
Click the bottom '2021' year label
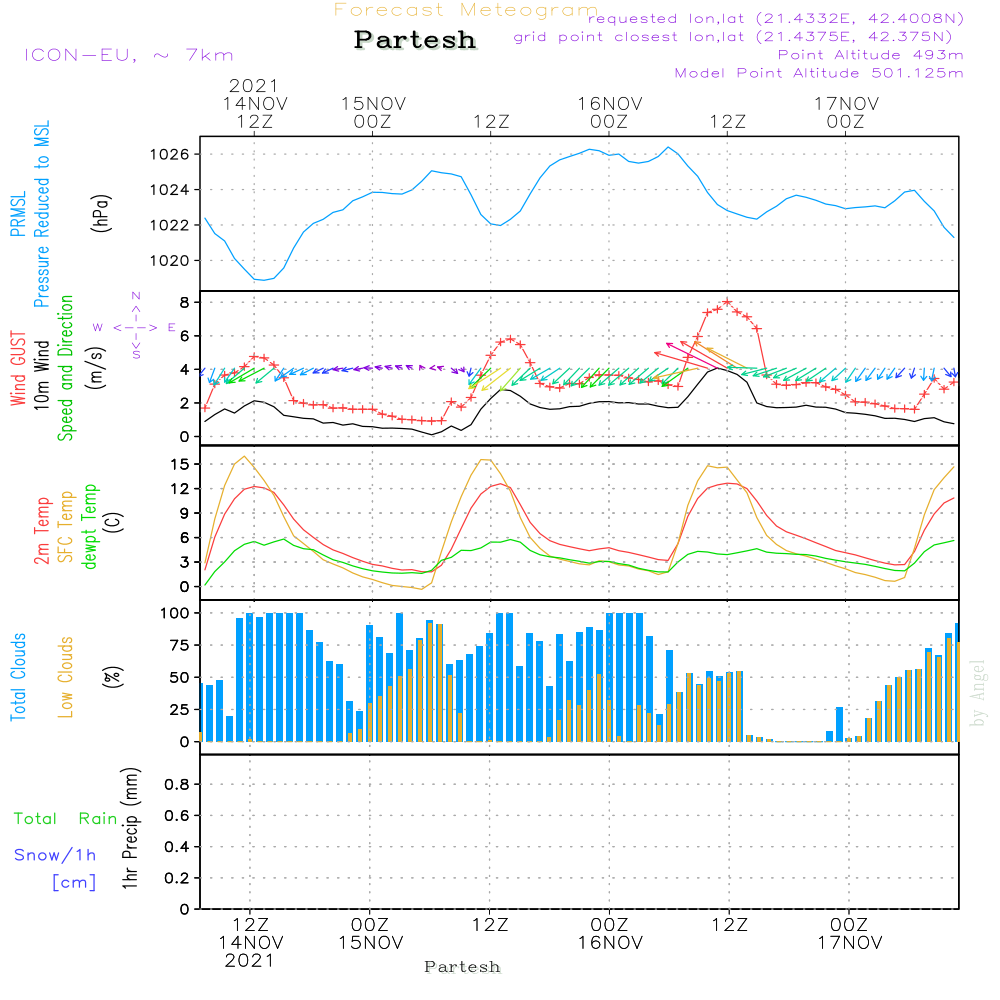pos(249,961)
